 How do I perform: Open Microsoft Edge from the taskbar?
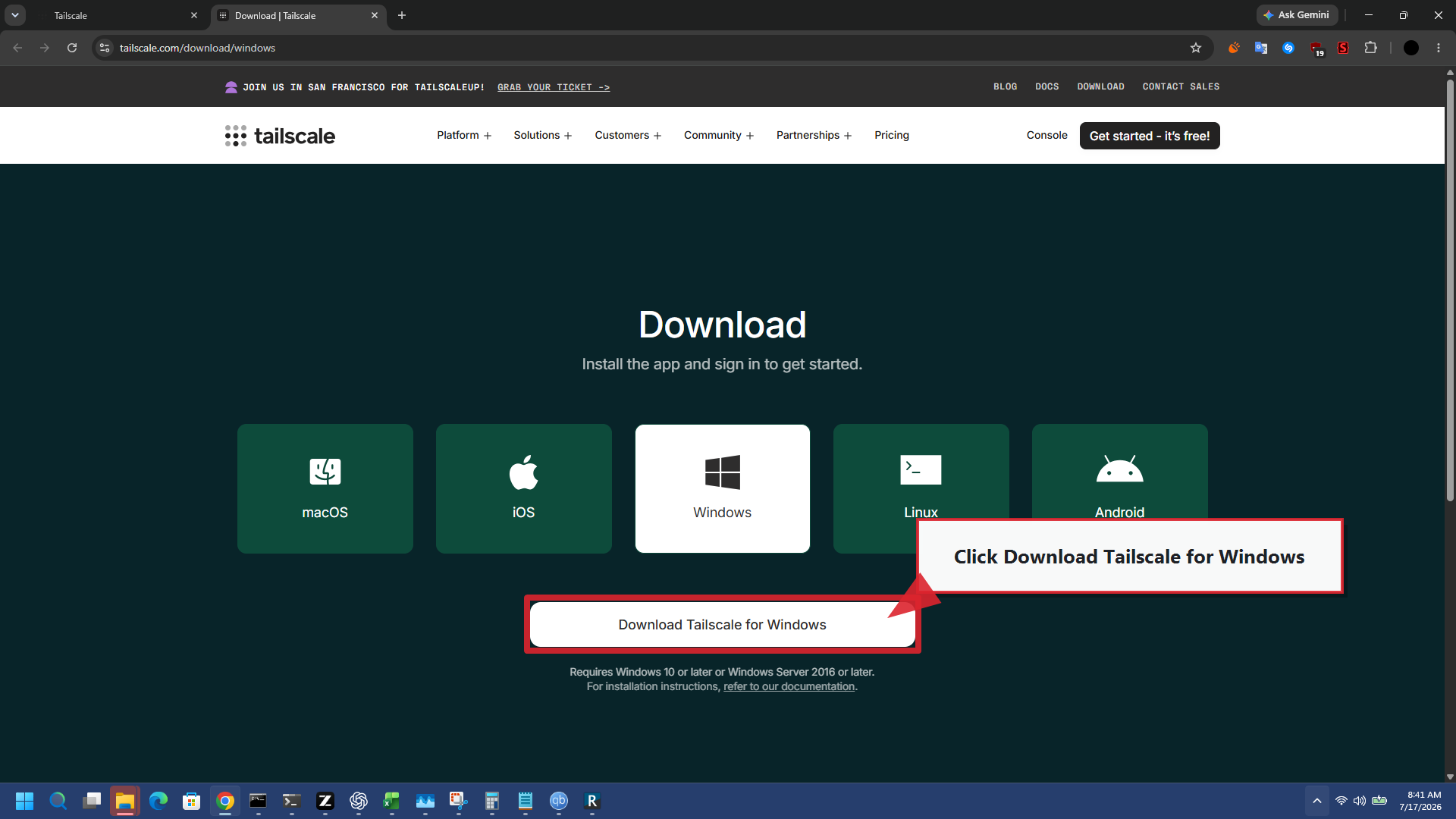pos(158,801)
